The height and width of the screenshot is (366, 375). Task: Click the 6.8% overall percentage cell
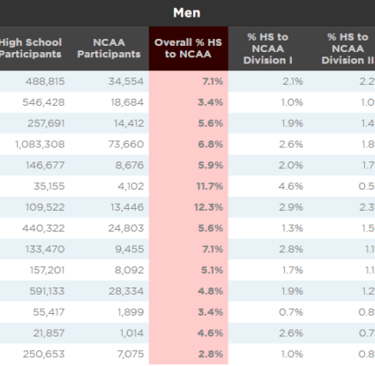(211, 144)
